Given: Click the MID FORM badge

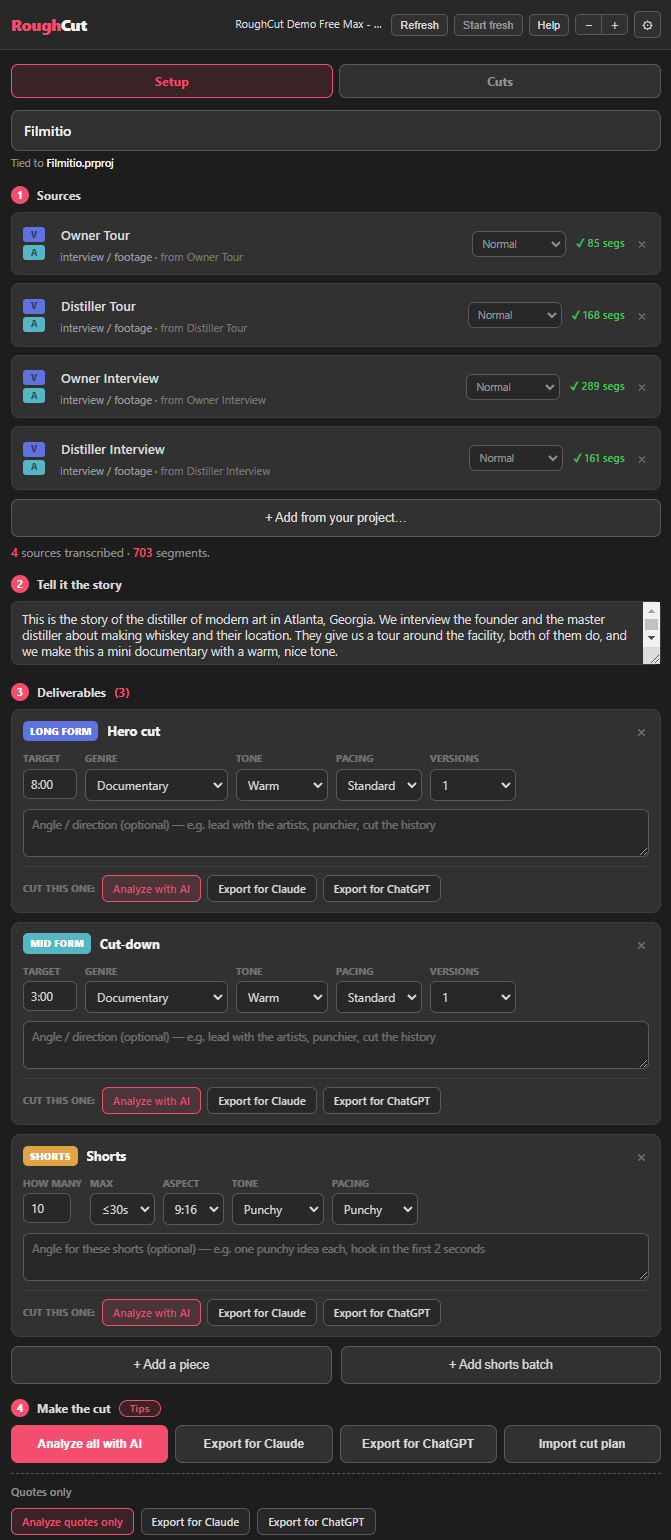Looking at the screenshot, I should pyautogui.click(x=57, y=944).
